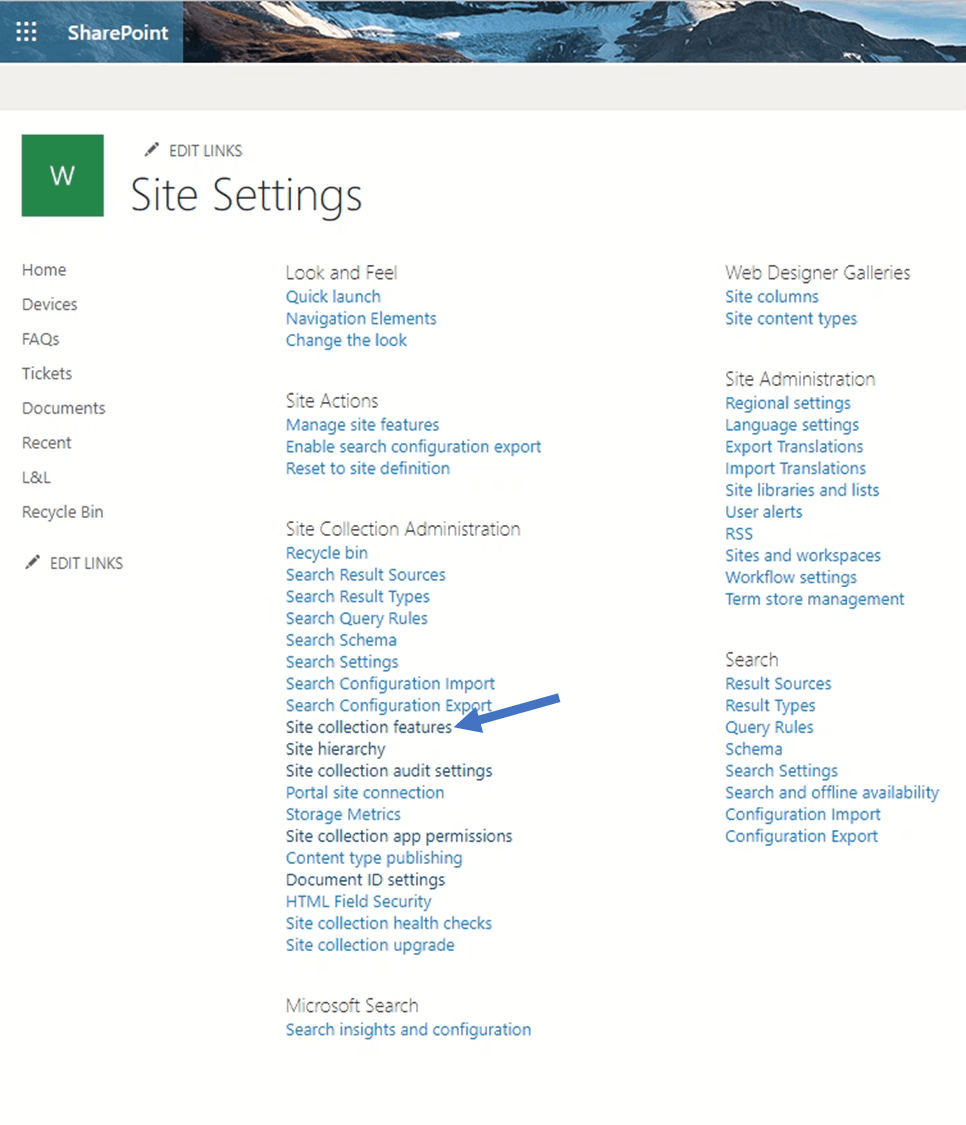Select Documents from the sidebar

(63, 408)
